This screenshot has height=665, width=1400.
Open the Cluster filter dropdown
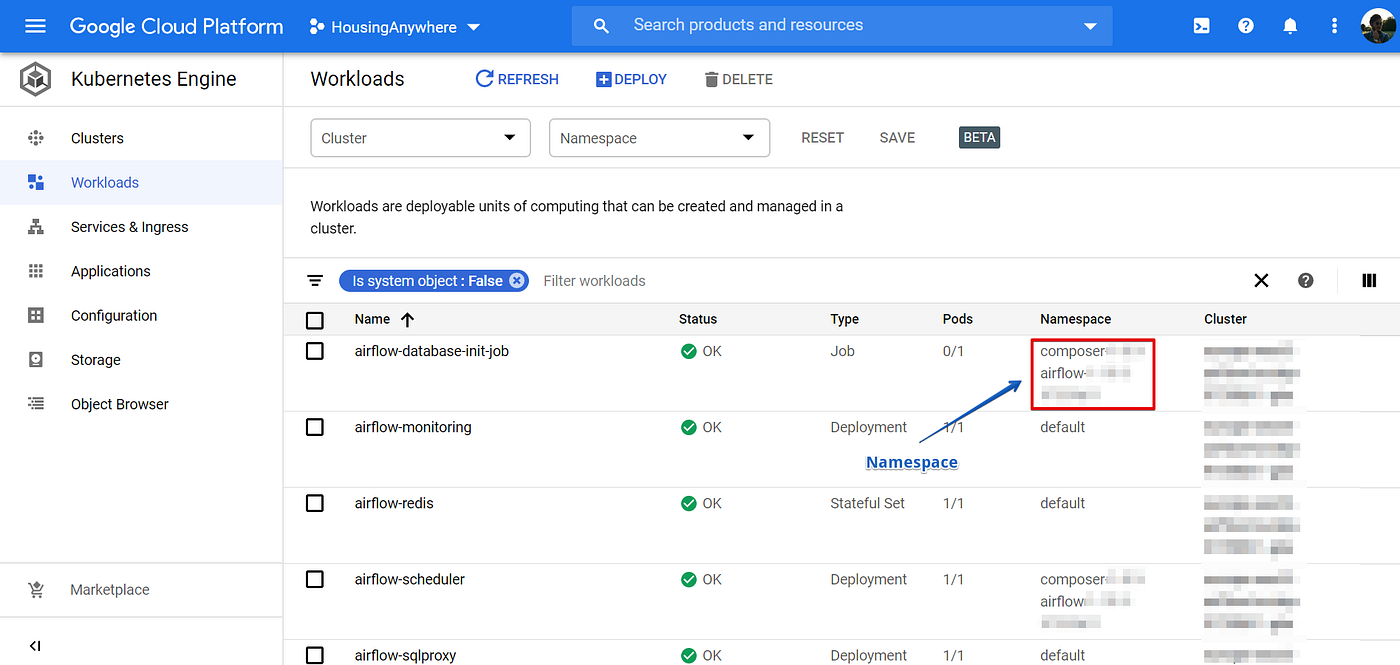tap(420, 137)
